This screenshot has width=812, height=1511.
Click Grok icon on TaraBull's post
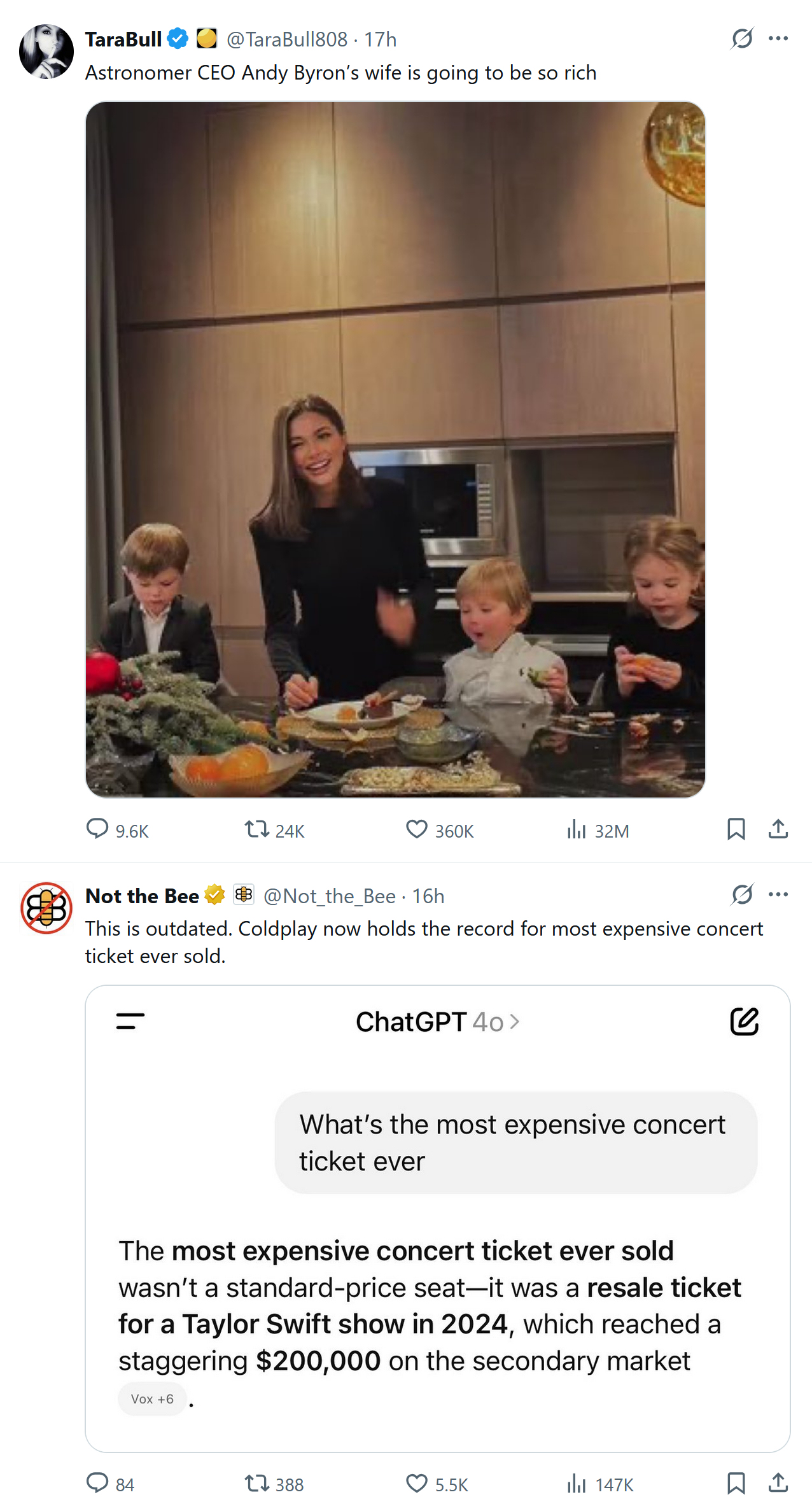[x=742, y=39]
